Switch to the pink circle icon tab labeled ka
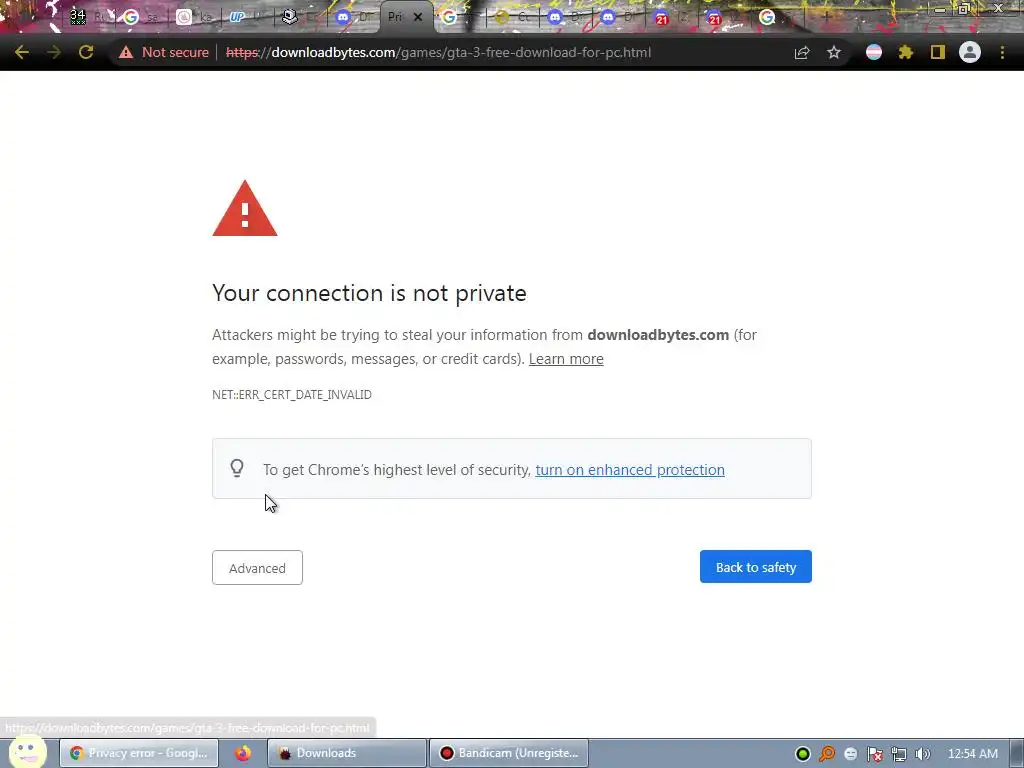This screenshot has height=768, width=1024. 194,17
